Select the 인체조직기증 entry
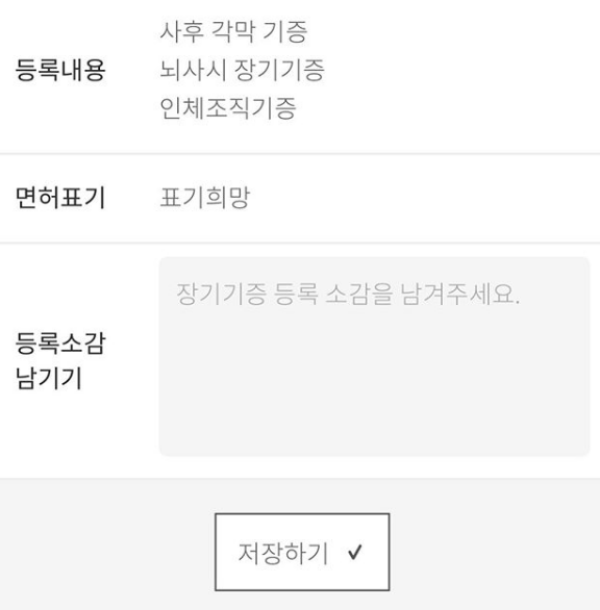 click(228, 108)
